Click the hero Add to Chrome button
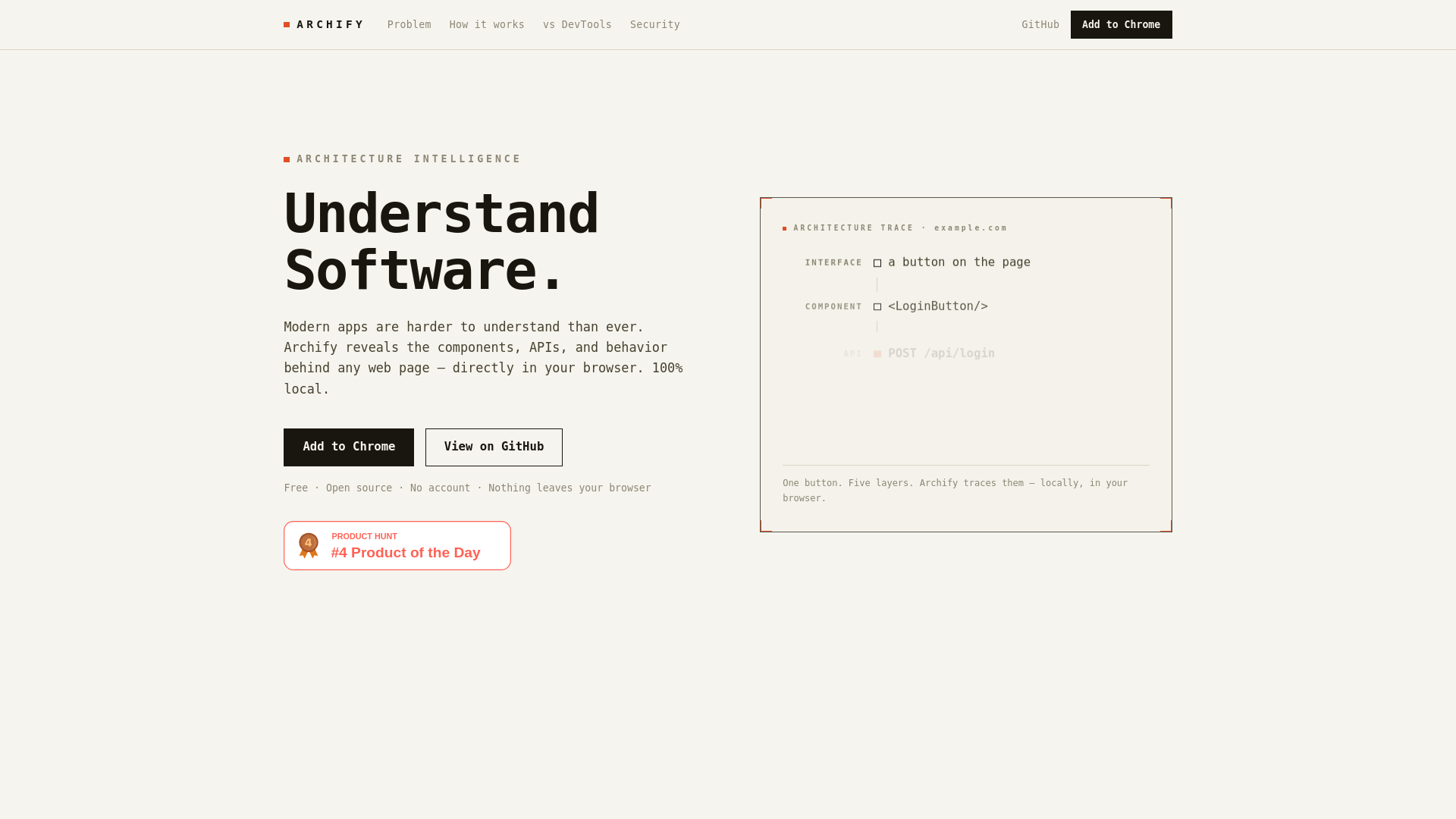This screenshot has height=819, width=1456. coord(349,447)
